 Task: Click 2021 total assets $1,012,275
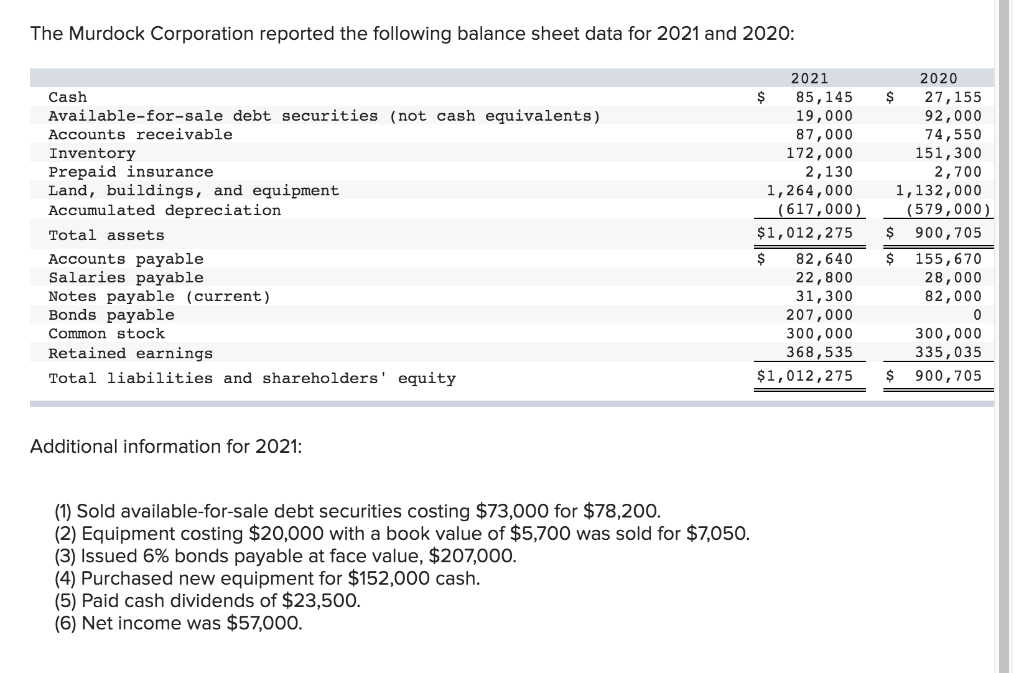tap(805, 233)
